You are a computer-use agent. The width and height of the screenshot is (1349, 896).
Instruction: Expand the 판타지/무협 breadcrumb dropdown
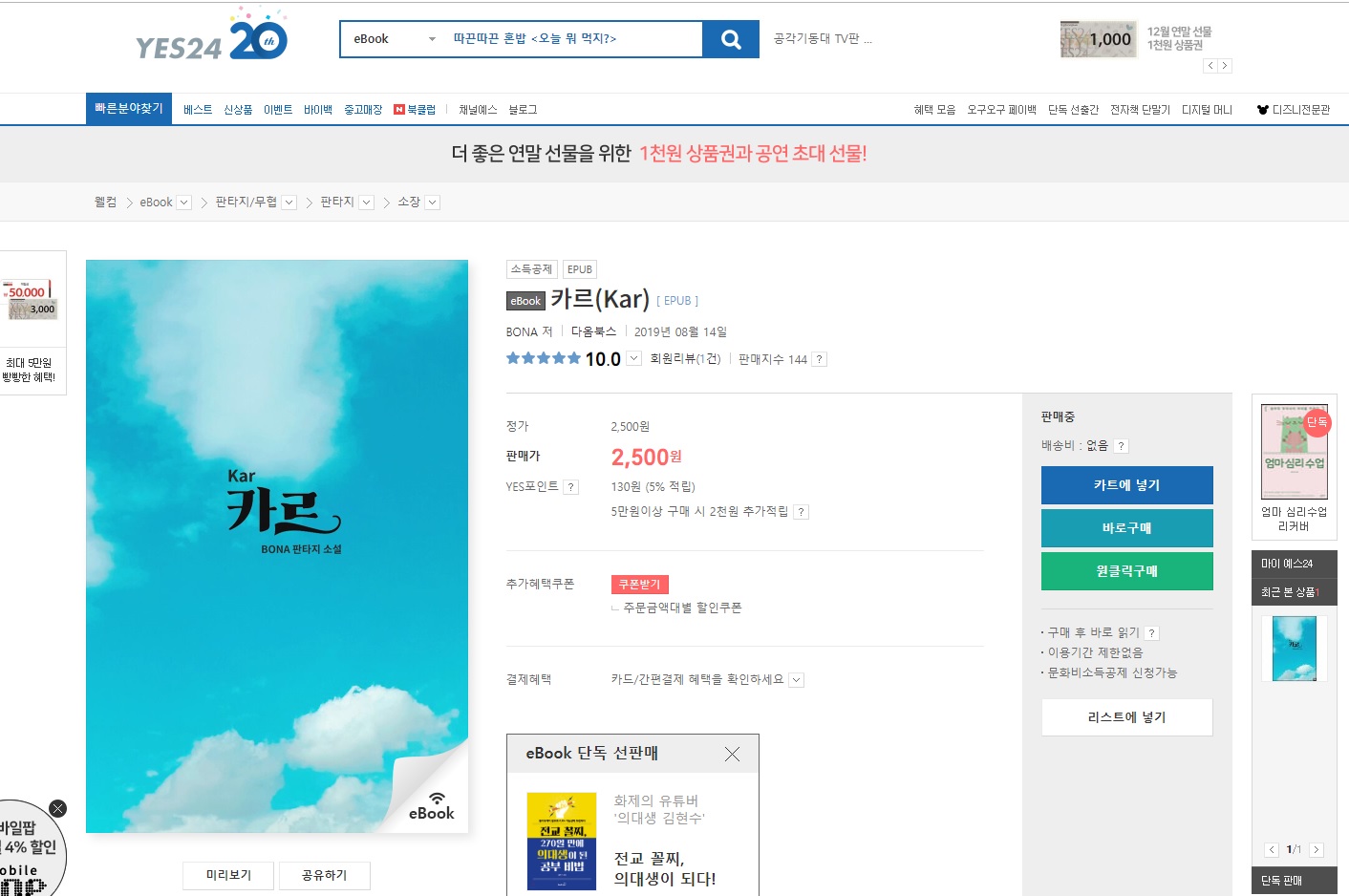click(289, 203)
